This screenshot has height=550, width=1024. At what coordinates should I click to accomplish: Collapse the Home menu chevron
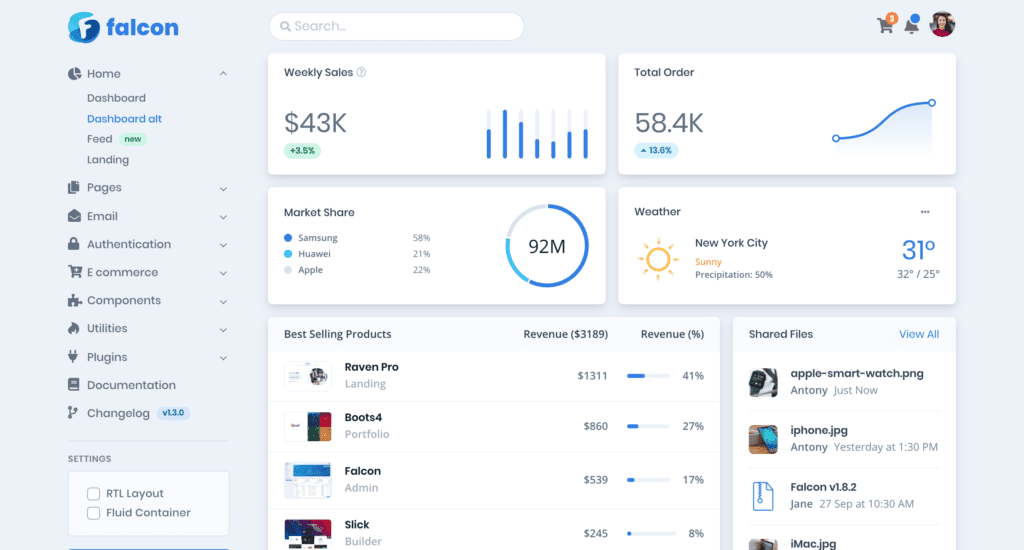[x=223, y=74]
